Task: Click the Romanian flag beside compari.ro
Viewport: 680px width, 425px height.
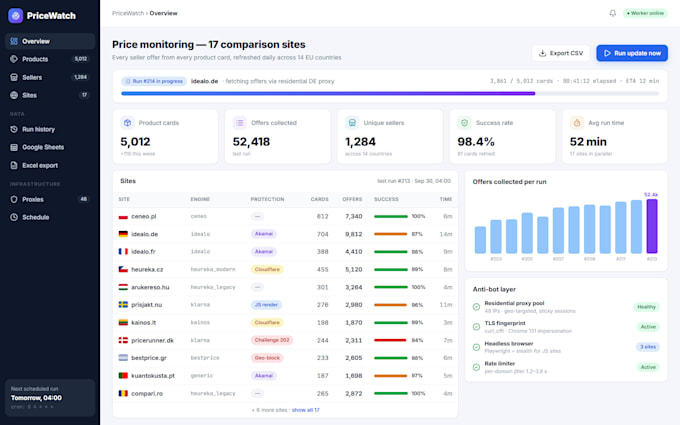Action: click(123, 393)
